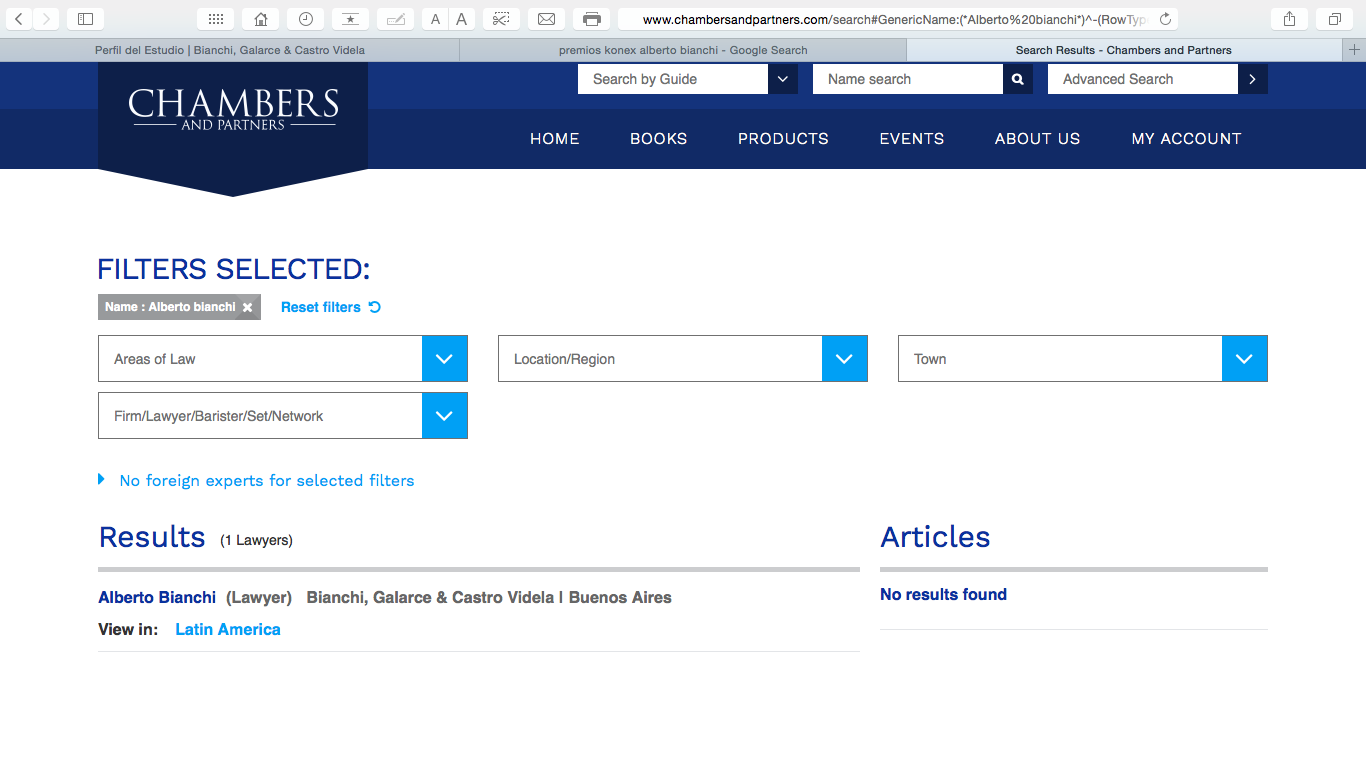Focus the Name search input field
This screenshot has width=1366, height=768.
coord(908,79)
